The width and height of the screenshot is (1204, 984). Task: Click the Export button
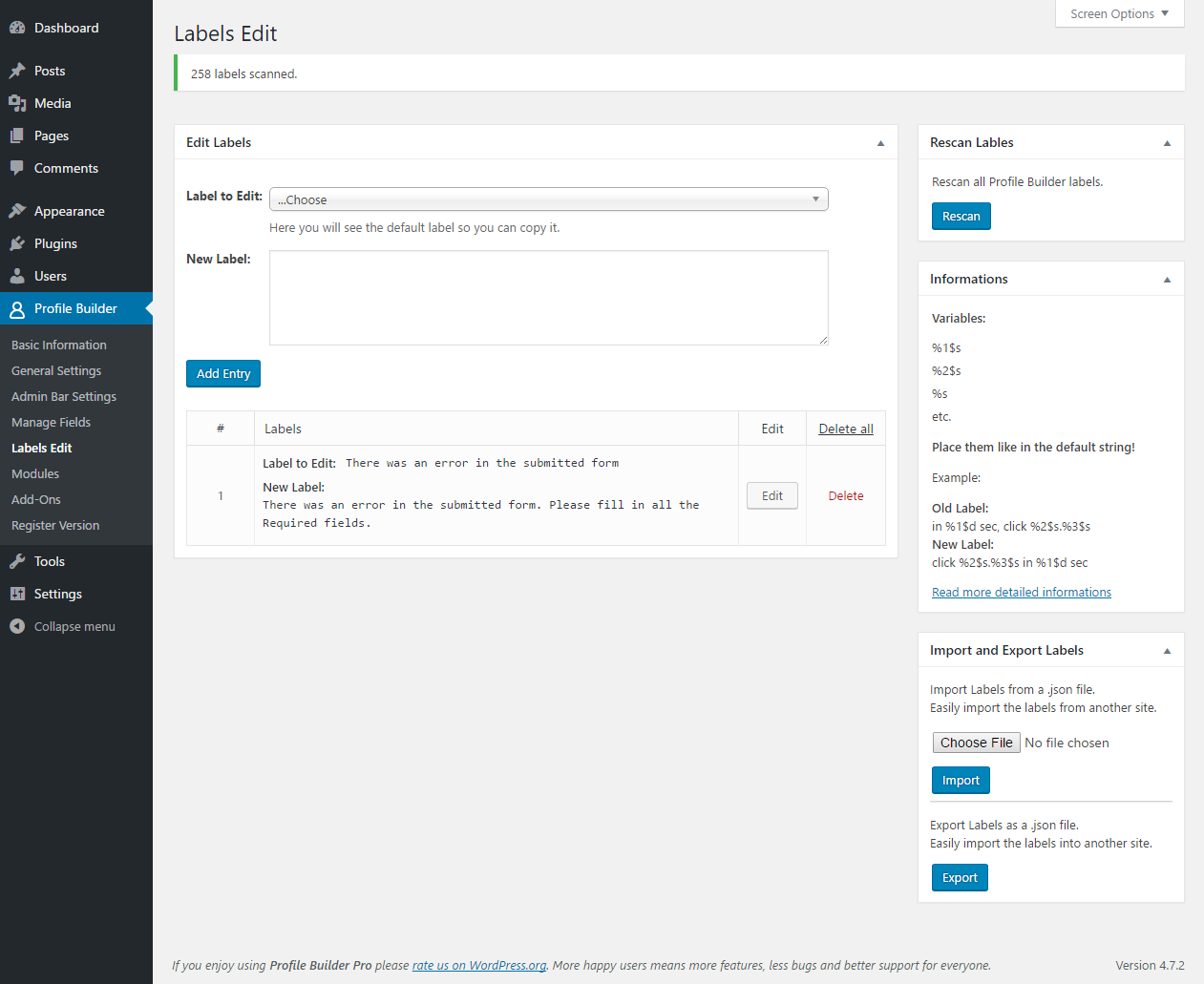pyautogui.click(x=960, y=878)
